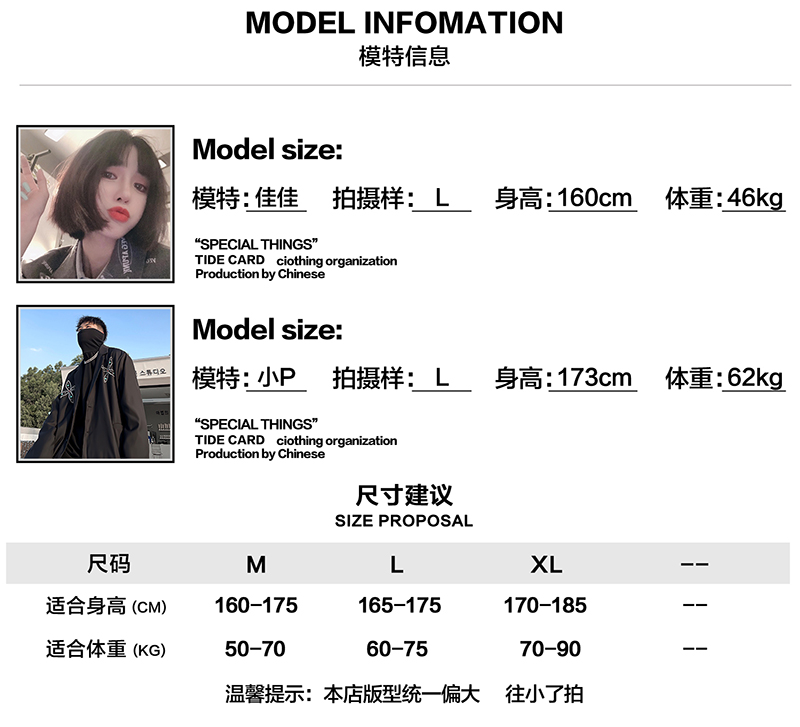Viewport: 800px width, 727px height.
Task: Click the 温馨提示 sizing note text
Action: pos(404,693)
